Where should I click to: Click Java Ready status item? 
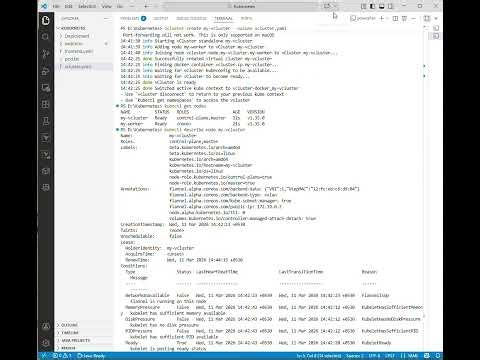point(91,356)
